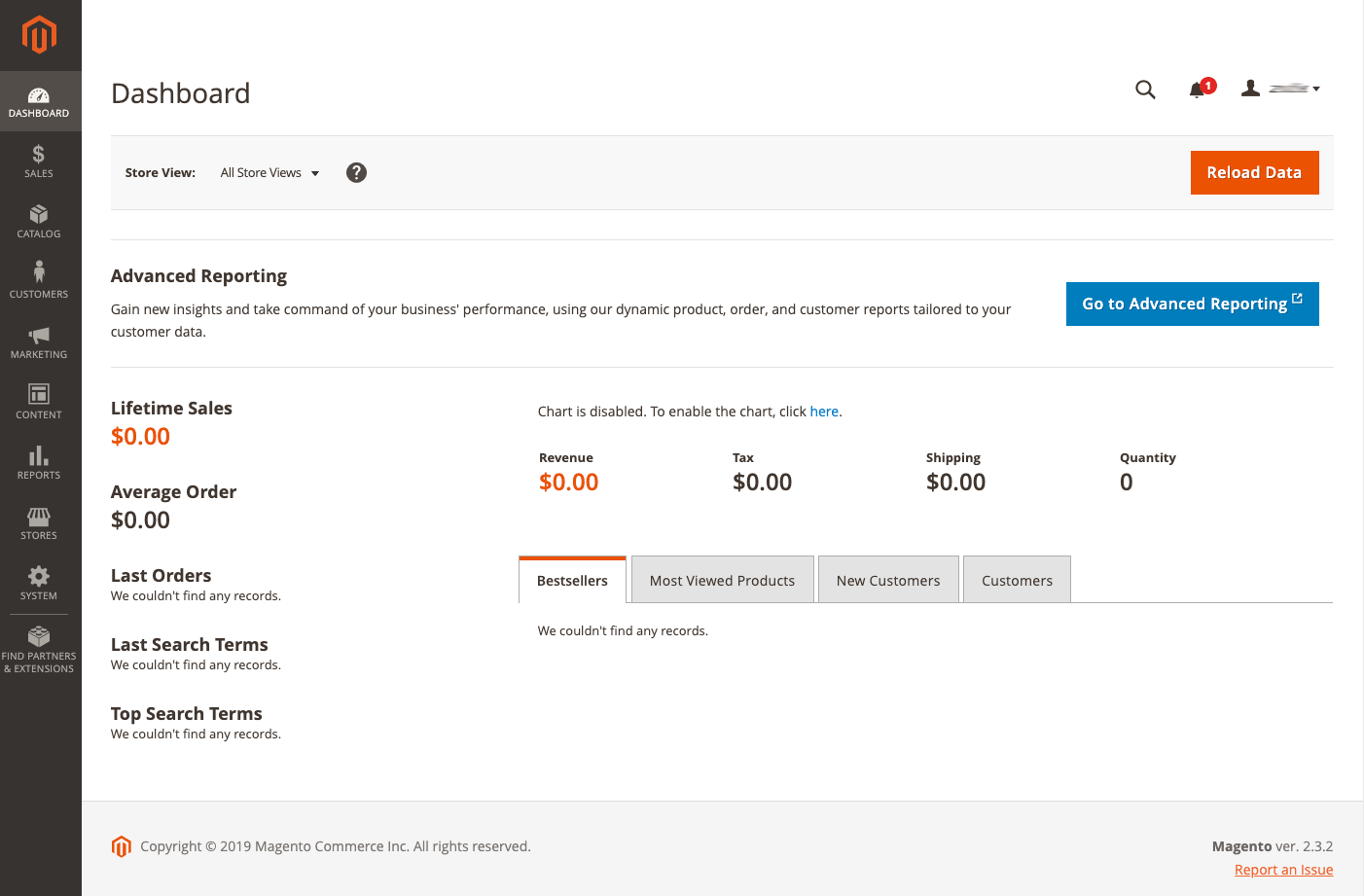This screenshot has width=1364, height=896.
Task: Click the Quantity value 0
Action: click(1126, 482)
